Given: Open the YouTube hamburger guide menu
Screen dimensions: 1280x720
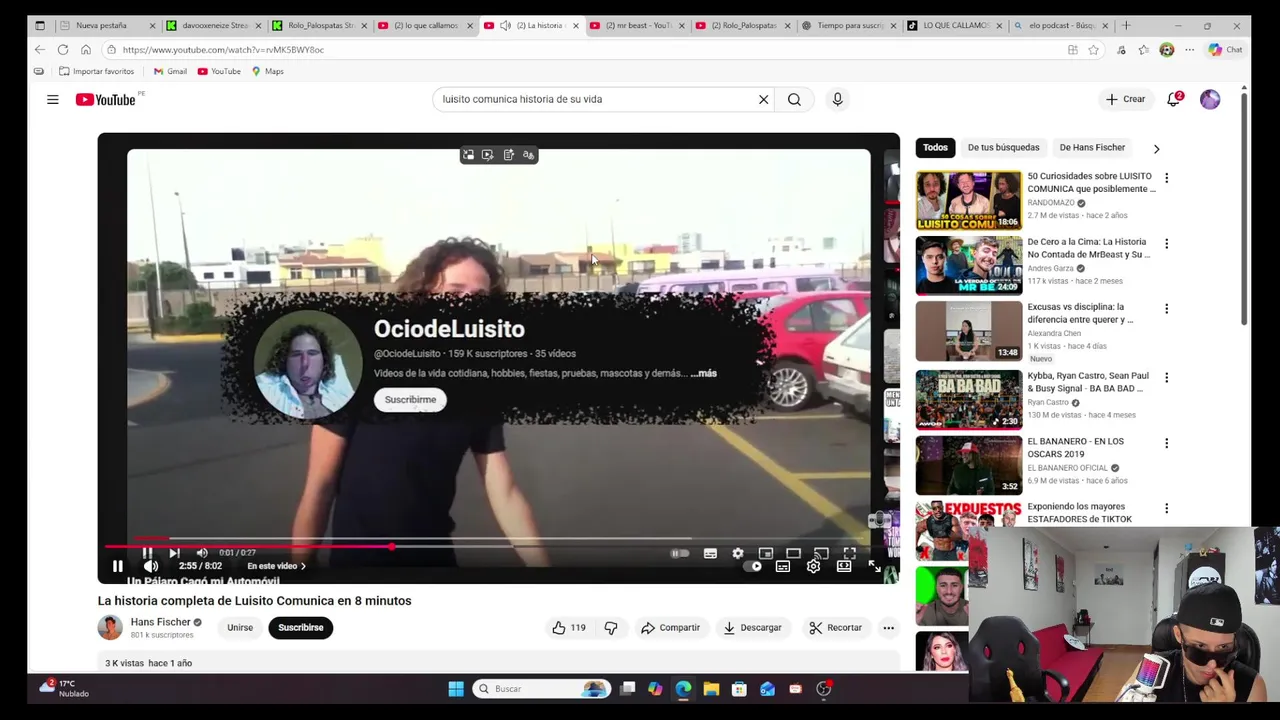Looking at the screenshot, I should point(52,99).
